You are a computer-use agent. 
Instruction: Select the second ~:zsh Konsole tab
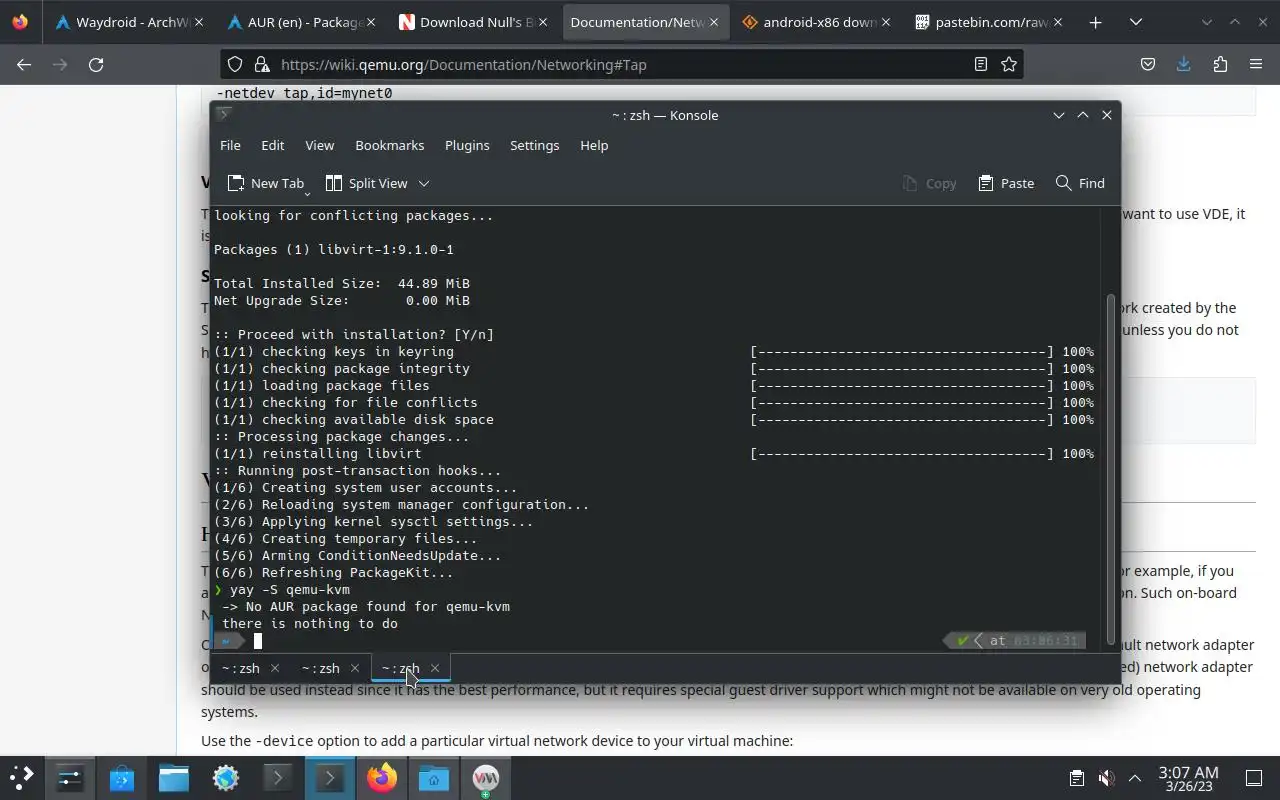(320, 668)
